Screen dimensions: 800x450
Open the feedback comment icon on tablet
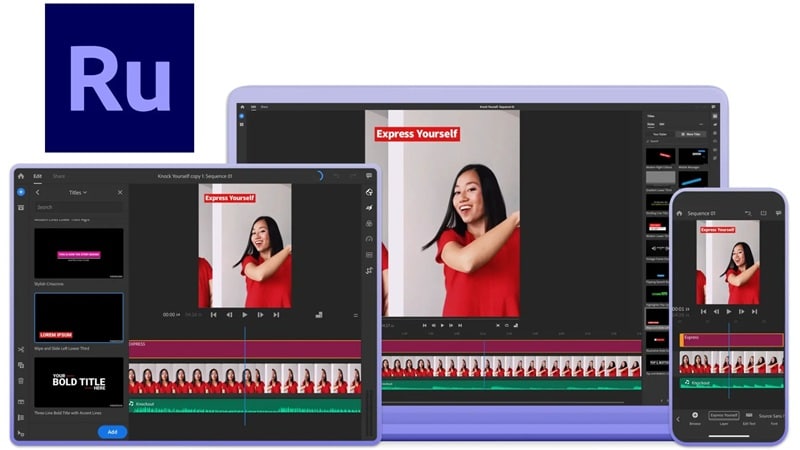(369, 176)
